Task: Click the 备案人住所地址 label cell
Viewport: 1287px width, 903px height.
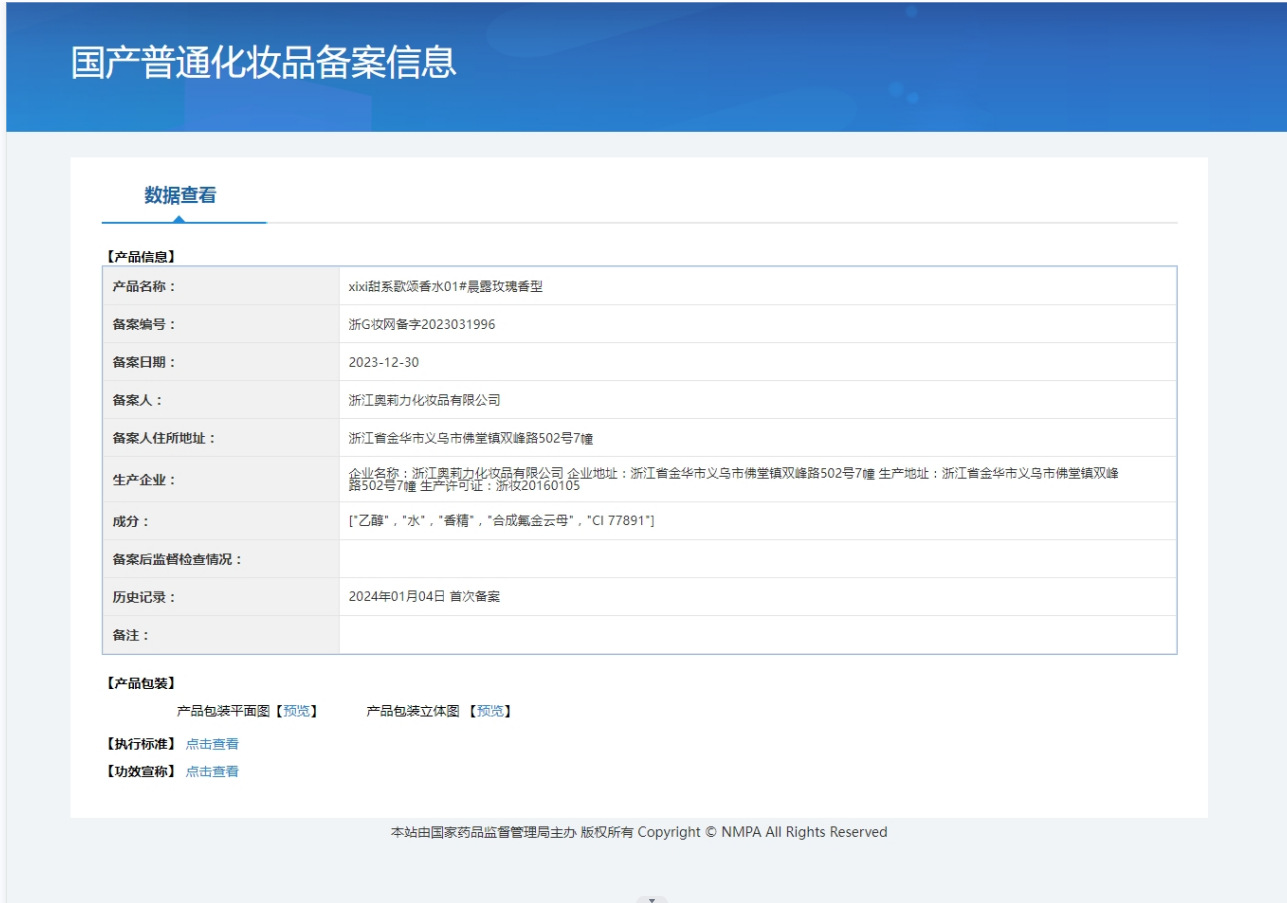Action: (221, 438)
